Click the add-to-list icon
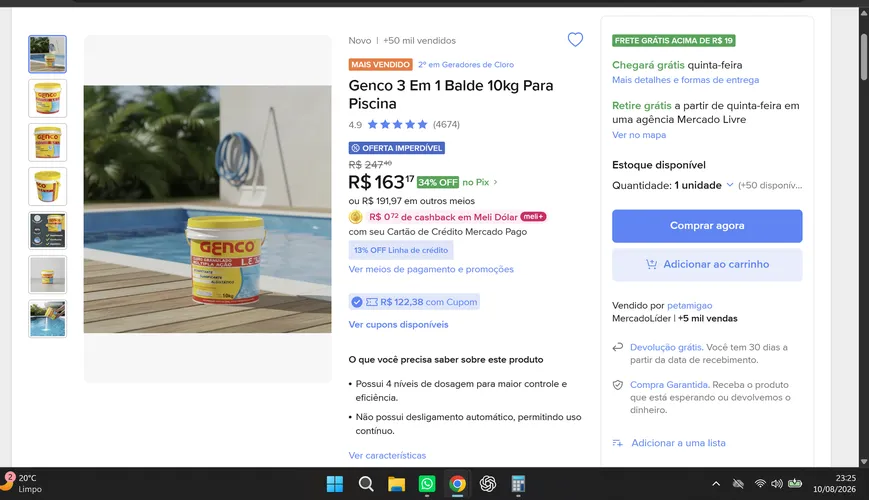The image size is (869, 500). click(617, 443)
